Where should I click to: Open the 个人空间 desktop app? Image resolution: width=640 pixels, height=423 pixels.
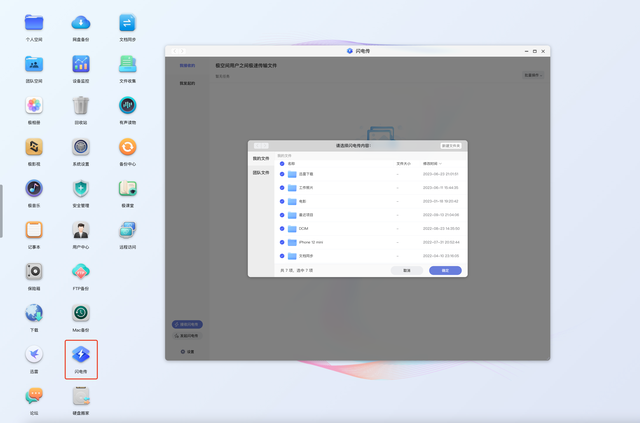click(x=34, y=23)
